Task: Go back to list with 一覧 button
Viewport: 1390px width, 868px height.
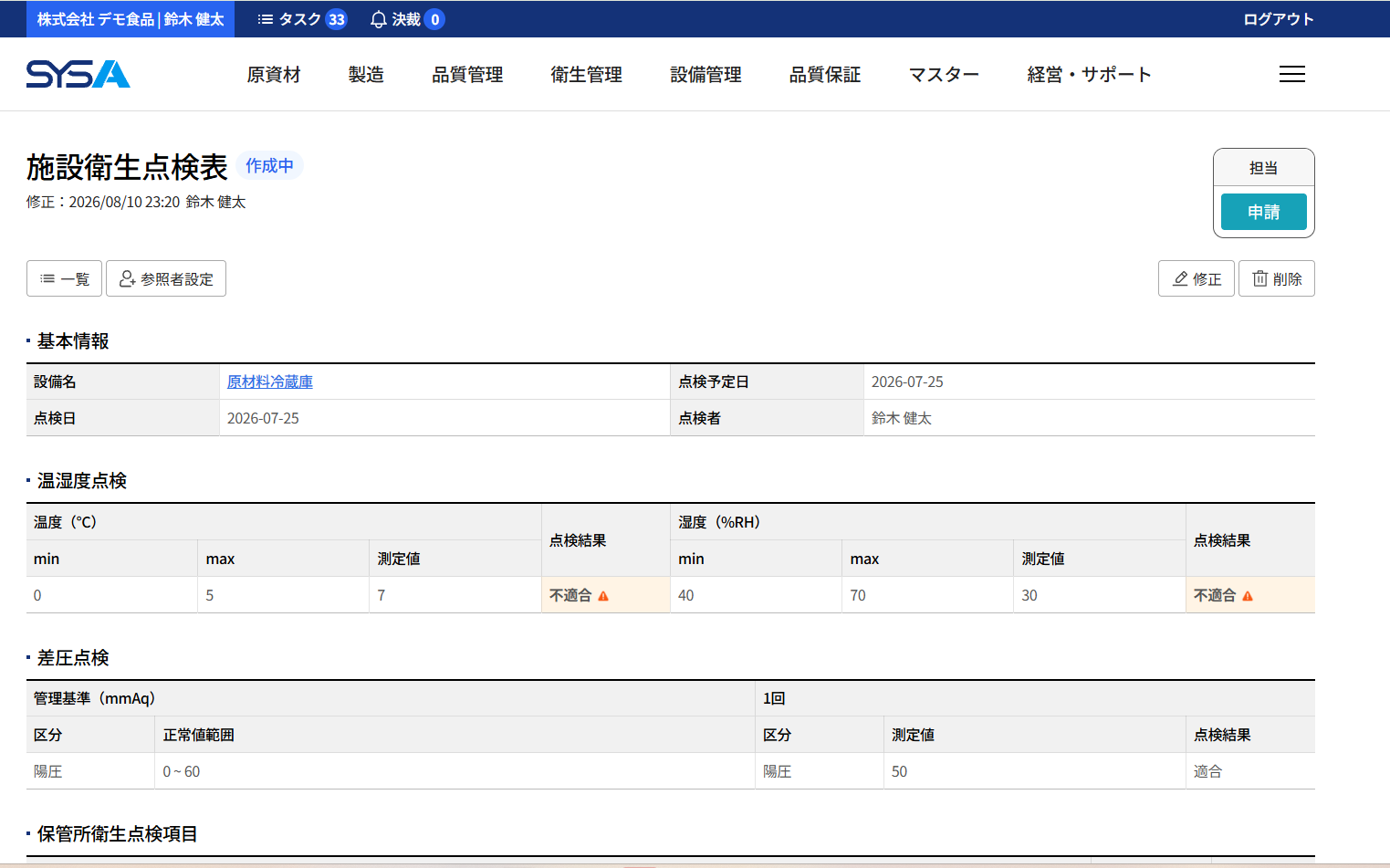Action: pos(64,278)
